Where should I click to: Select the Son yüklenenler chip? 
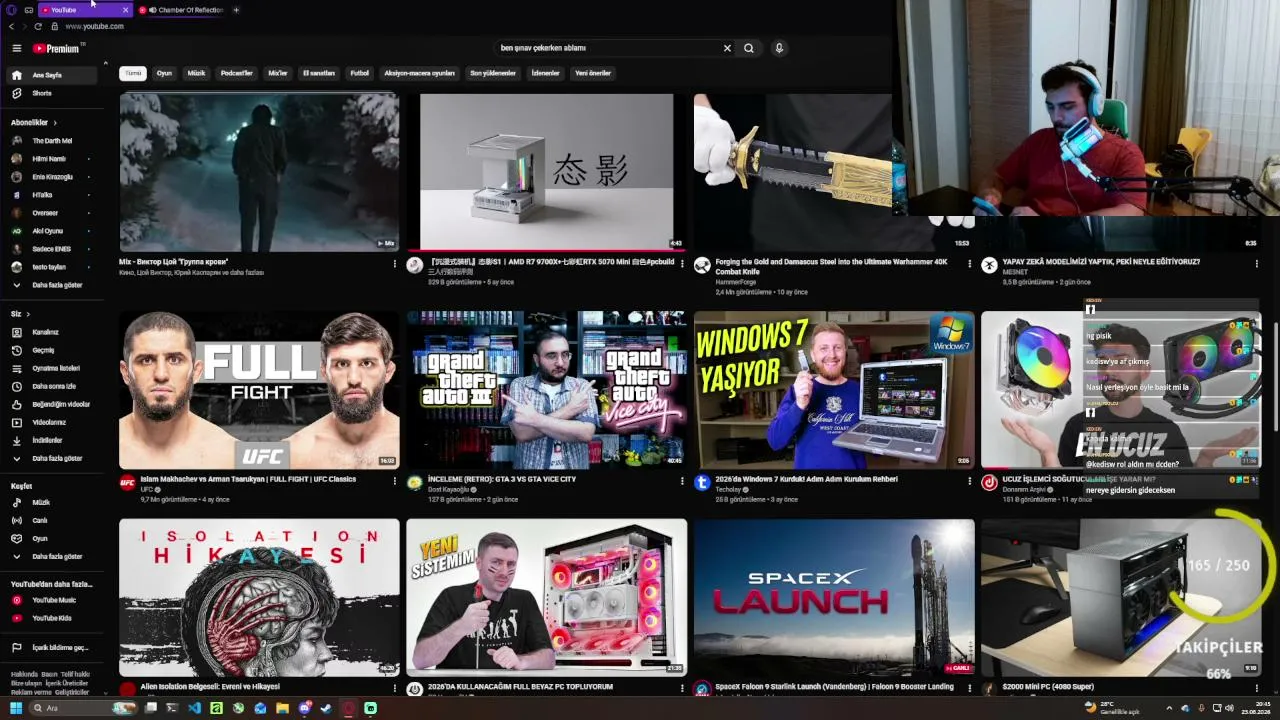coord(493,73)
